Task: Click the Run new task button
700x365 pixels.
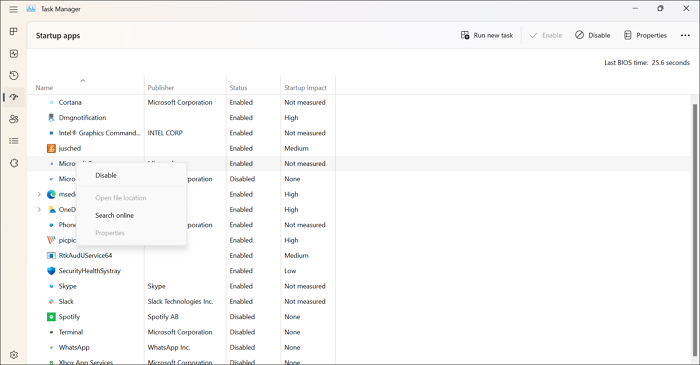Action: 487,35
